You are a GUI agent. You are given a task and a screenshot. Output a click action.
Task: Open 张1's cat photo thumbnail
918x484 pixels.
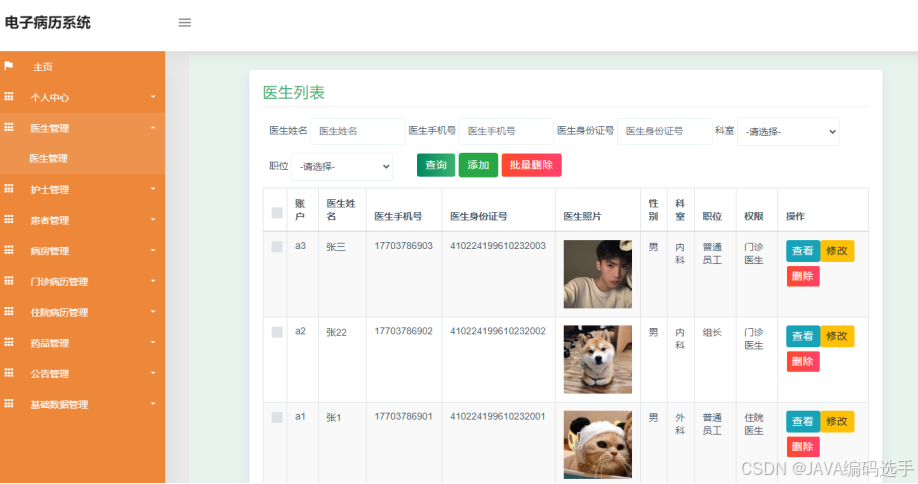pos(598,445)
